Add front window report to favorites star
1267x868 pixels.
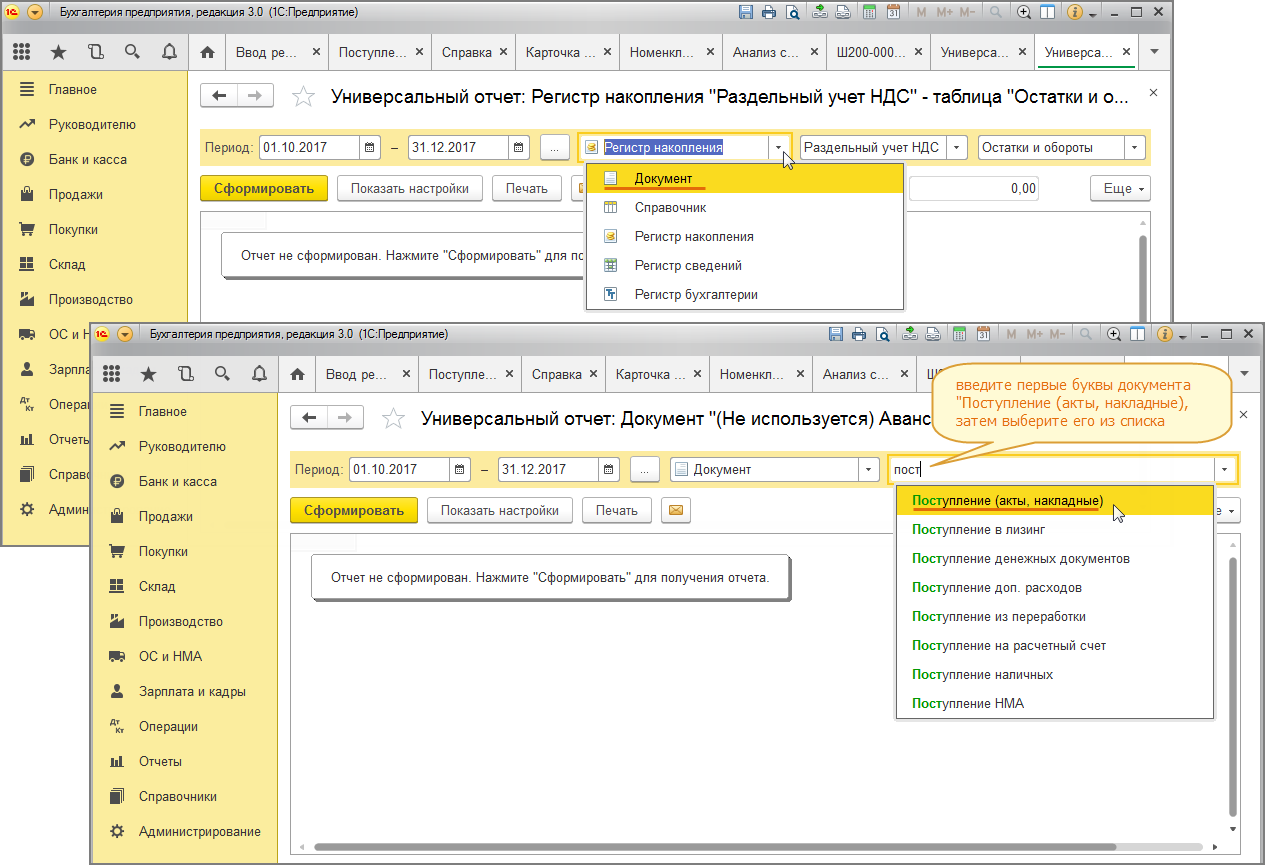coord(394,419)
